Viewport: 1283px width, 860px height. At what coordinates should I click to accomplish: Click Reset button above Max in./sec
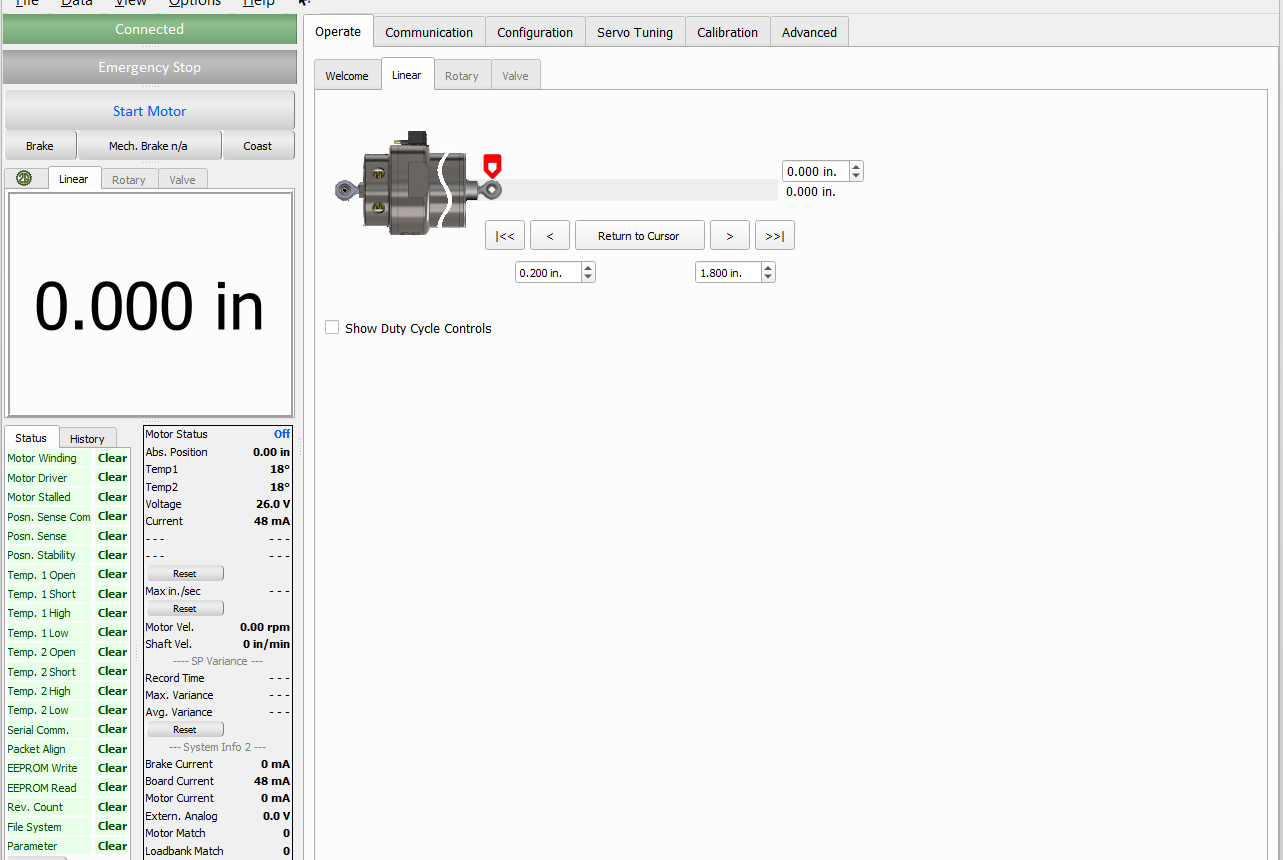coord(185,574)
